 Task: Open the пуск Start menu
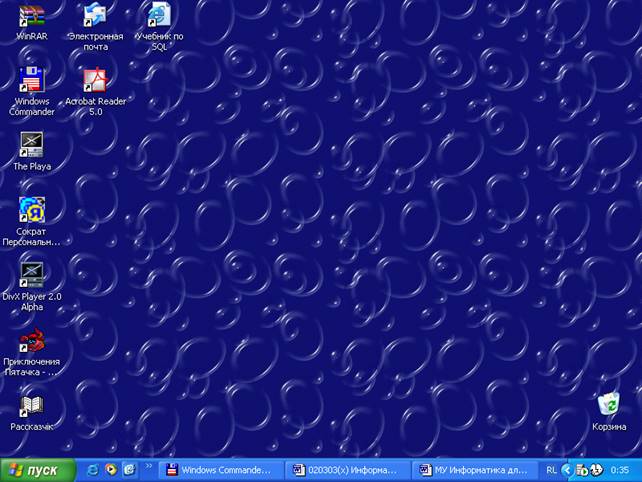38,470
